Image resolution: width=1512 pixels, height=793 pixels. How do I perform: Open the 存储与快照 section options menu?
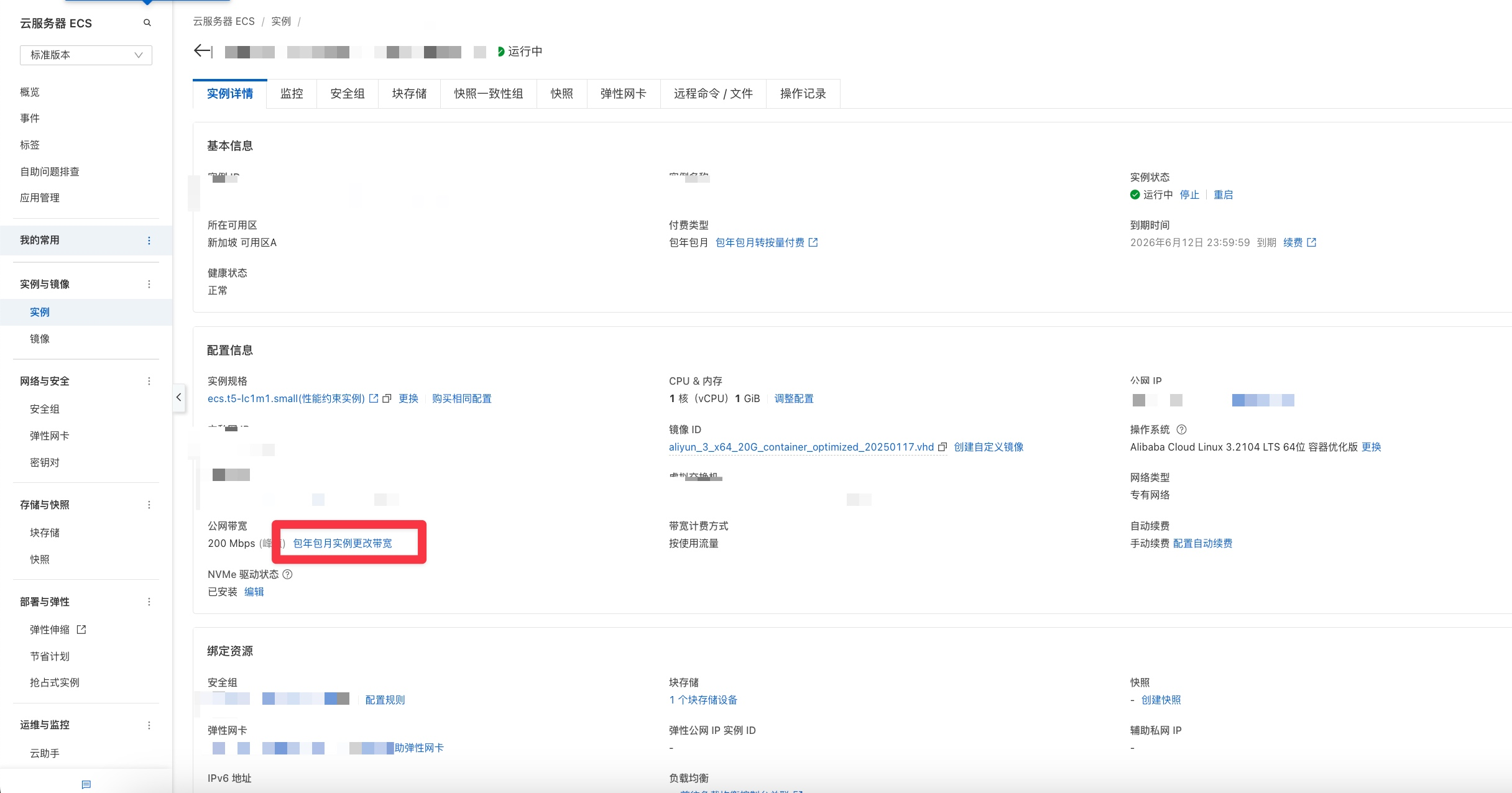[149, 505]
